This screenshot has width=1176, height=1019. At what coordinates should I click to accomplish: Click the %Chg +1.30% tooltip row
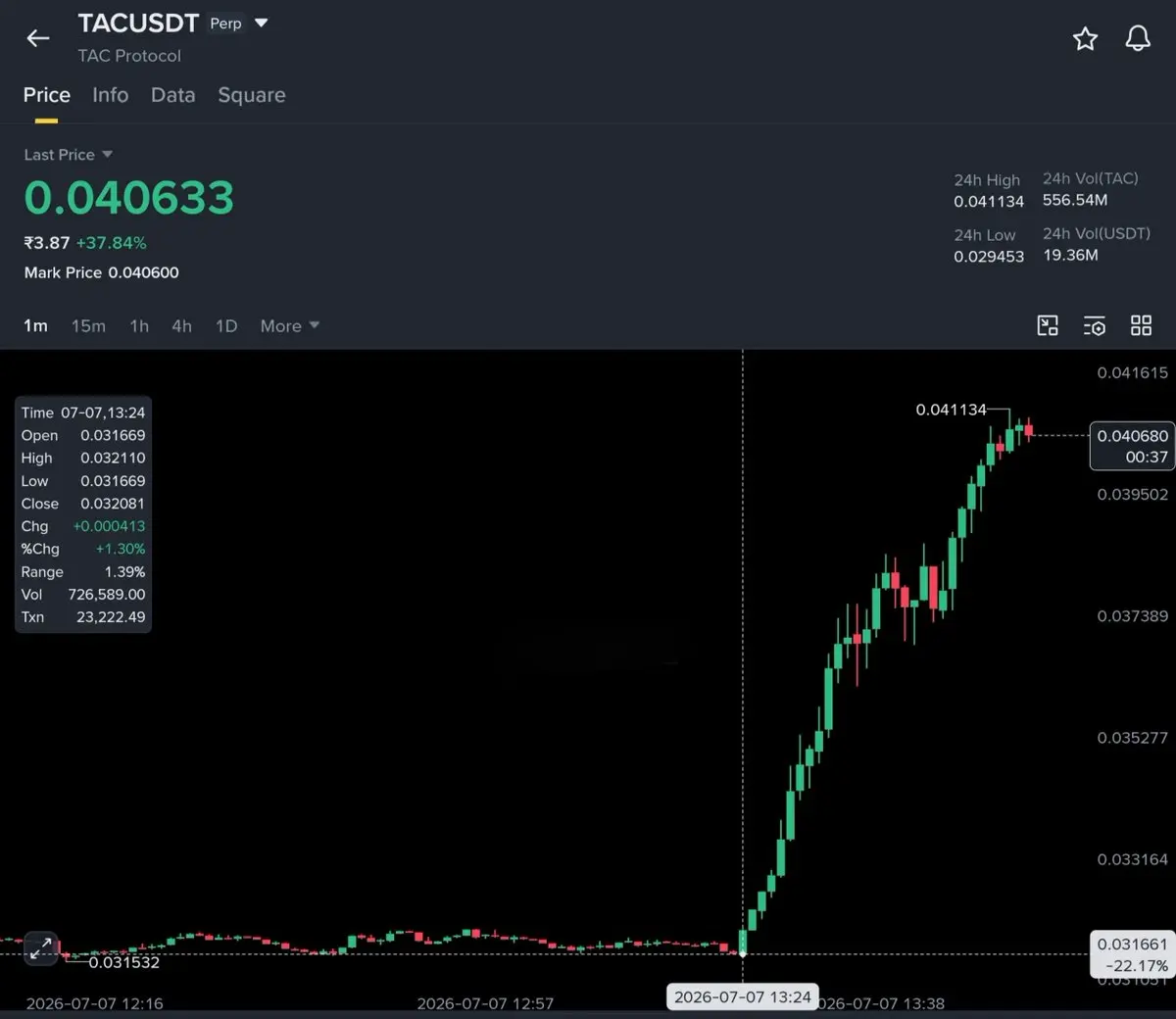(83, 549)
